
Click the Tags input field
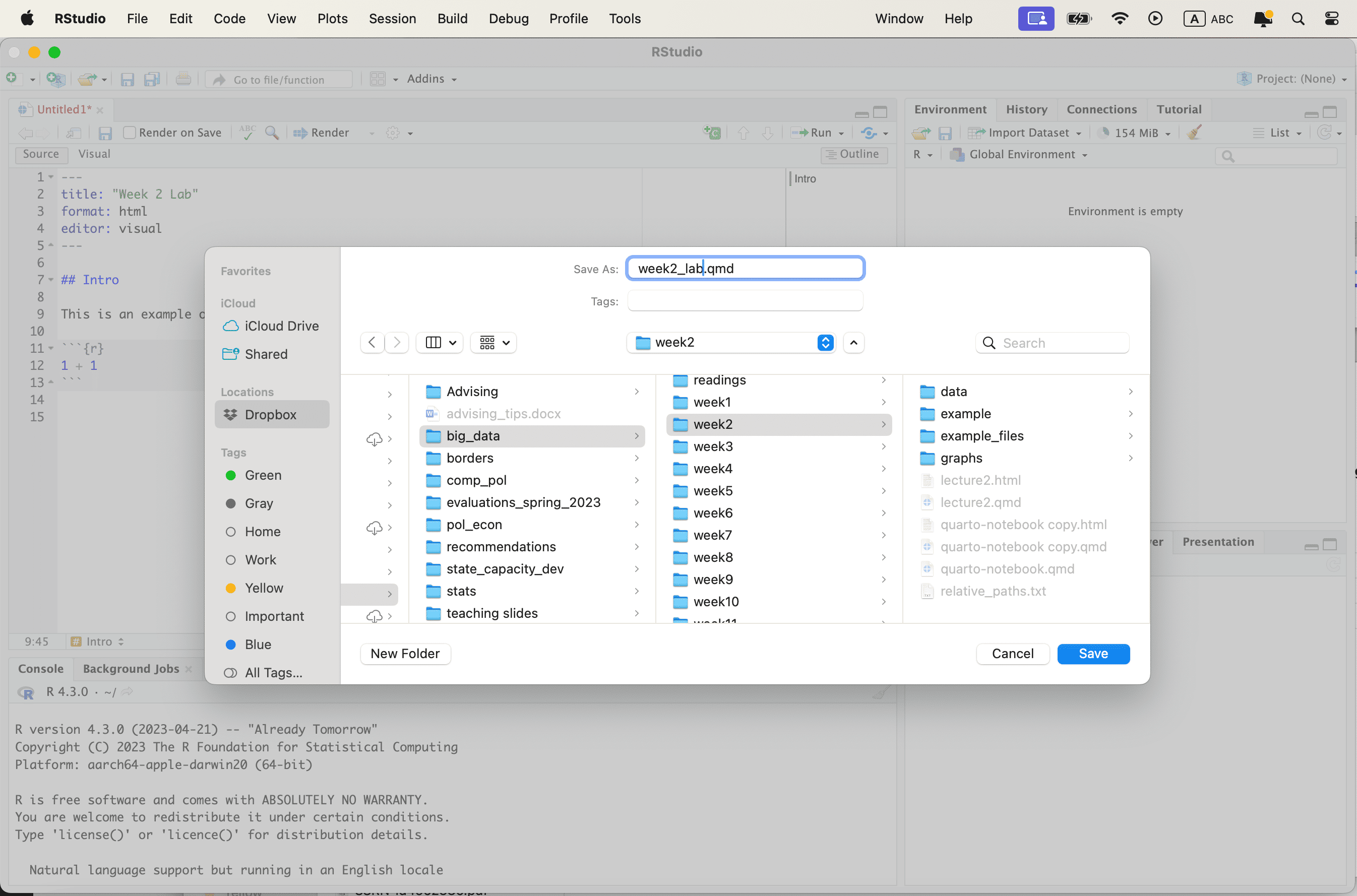click(745, 301)
